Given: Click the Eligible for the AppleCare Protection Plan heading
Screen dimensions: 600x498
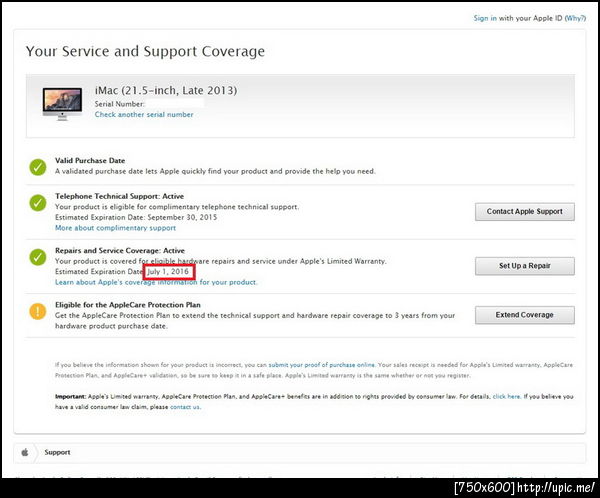Looking at the screenshot, I should click(x=128, y=305).
